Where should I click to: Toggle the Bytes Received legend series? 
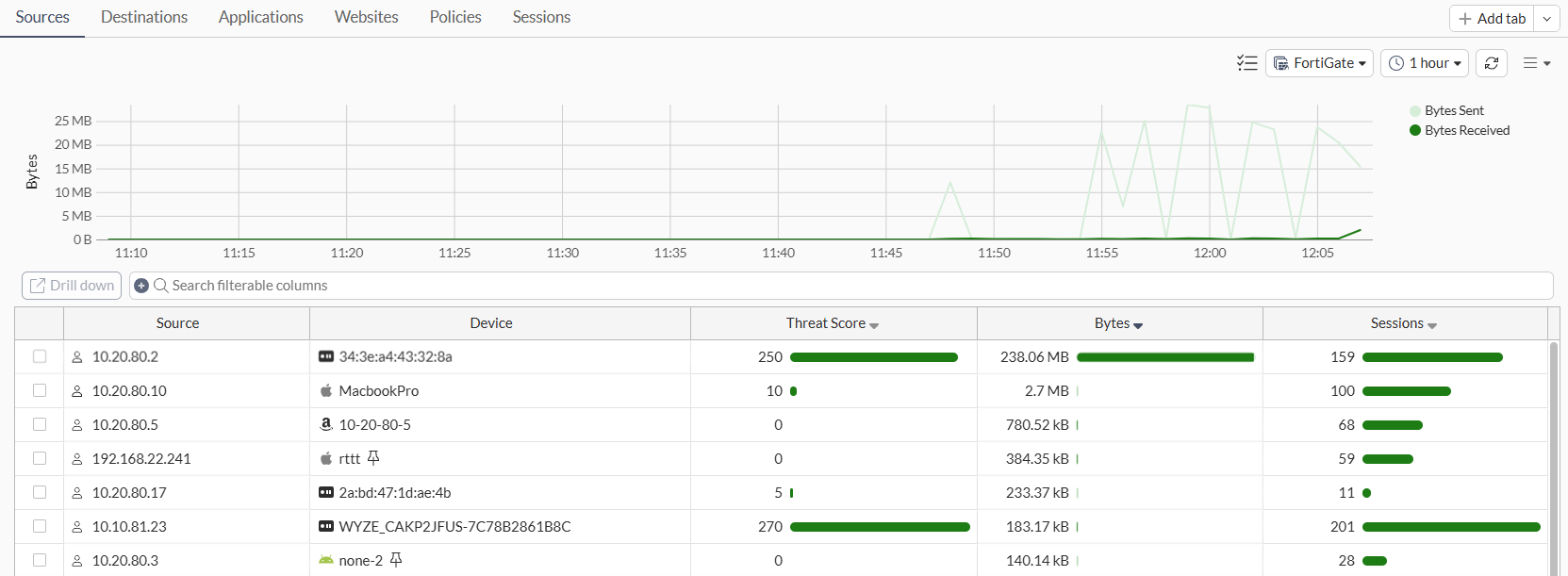pos(1460,130)
